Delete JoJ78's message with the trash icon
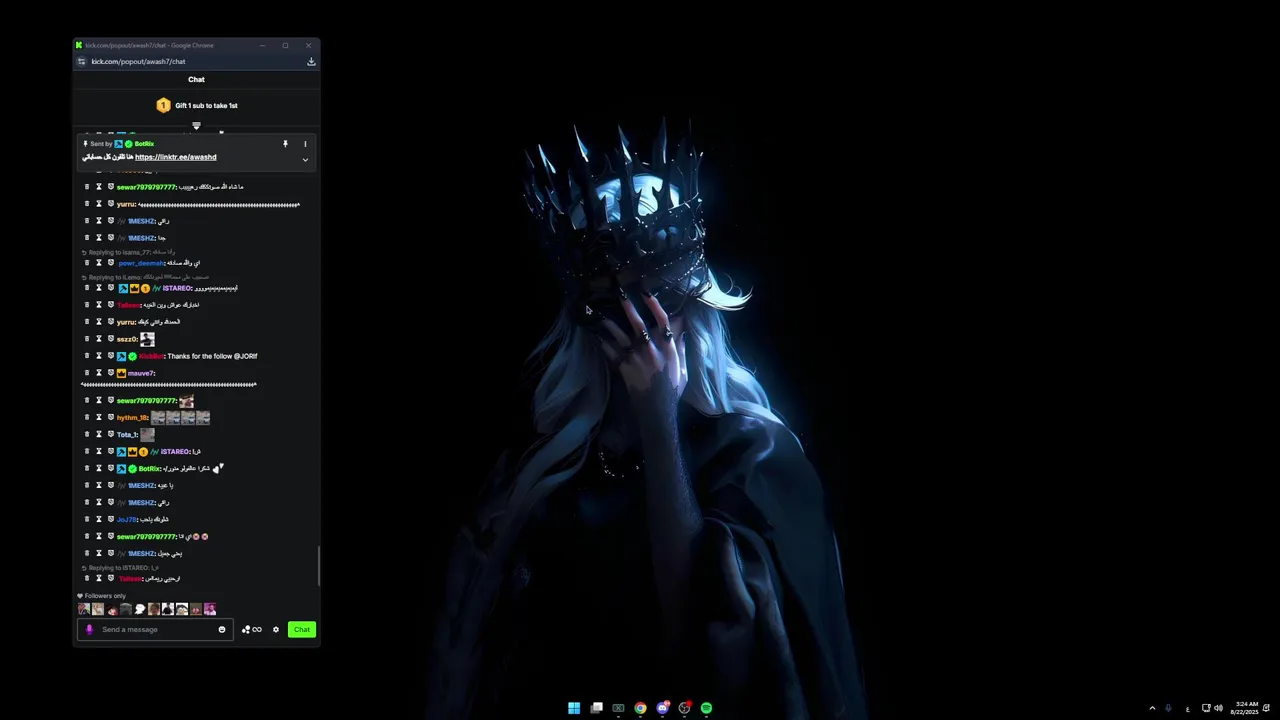Viewport: 1280px width, 720px height. coord(87,520)
